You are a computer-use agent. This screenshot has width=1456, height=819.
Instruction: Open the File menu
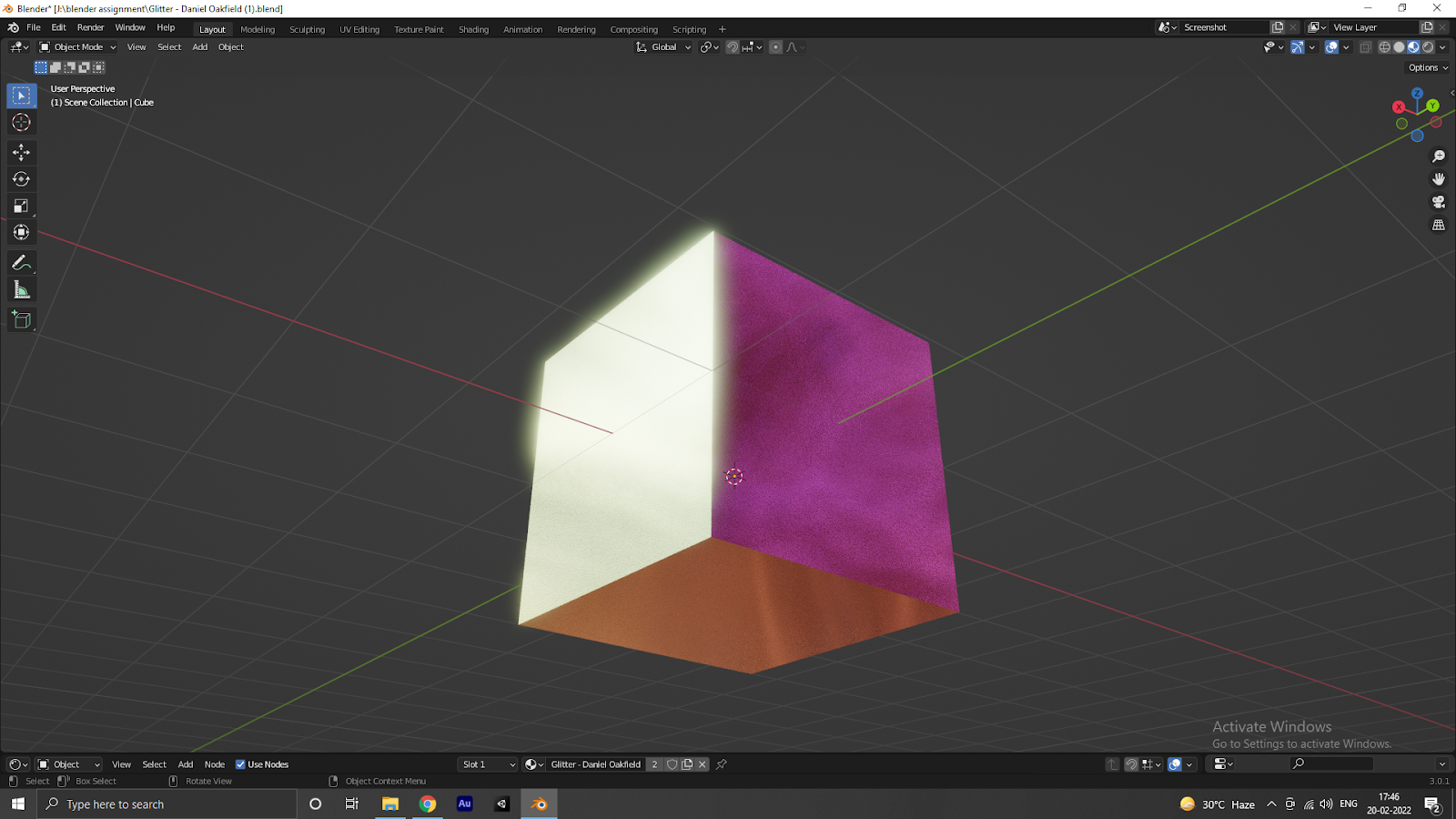pos(34,27)
